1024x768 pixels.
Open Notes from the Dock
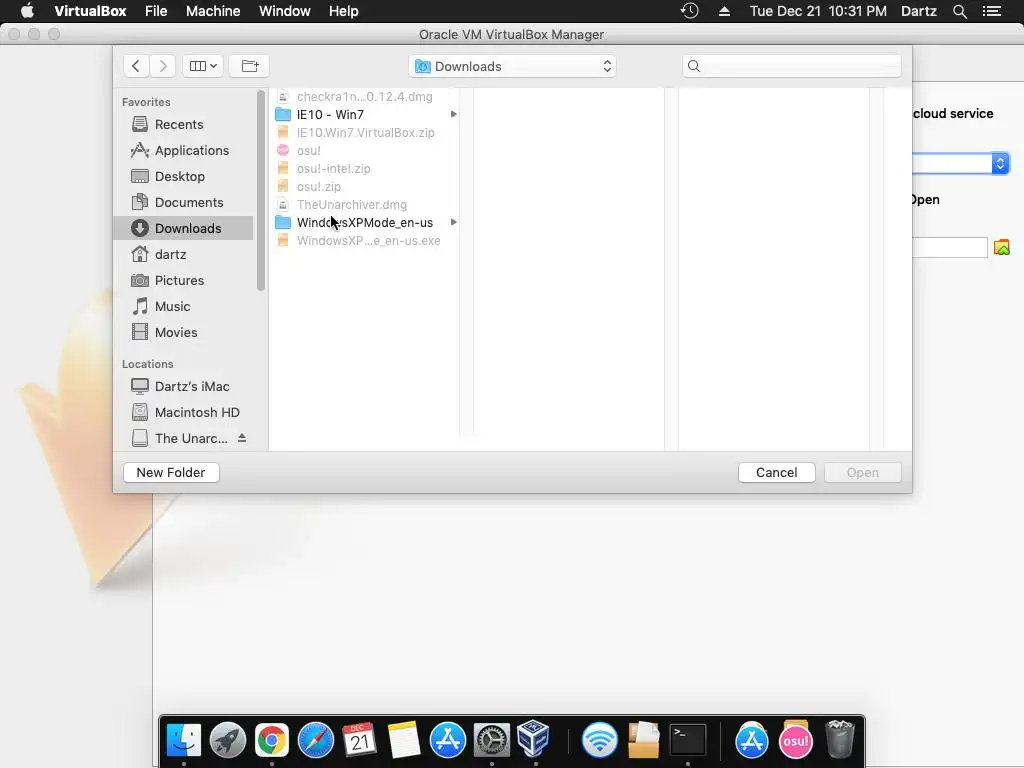(404, 741)
